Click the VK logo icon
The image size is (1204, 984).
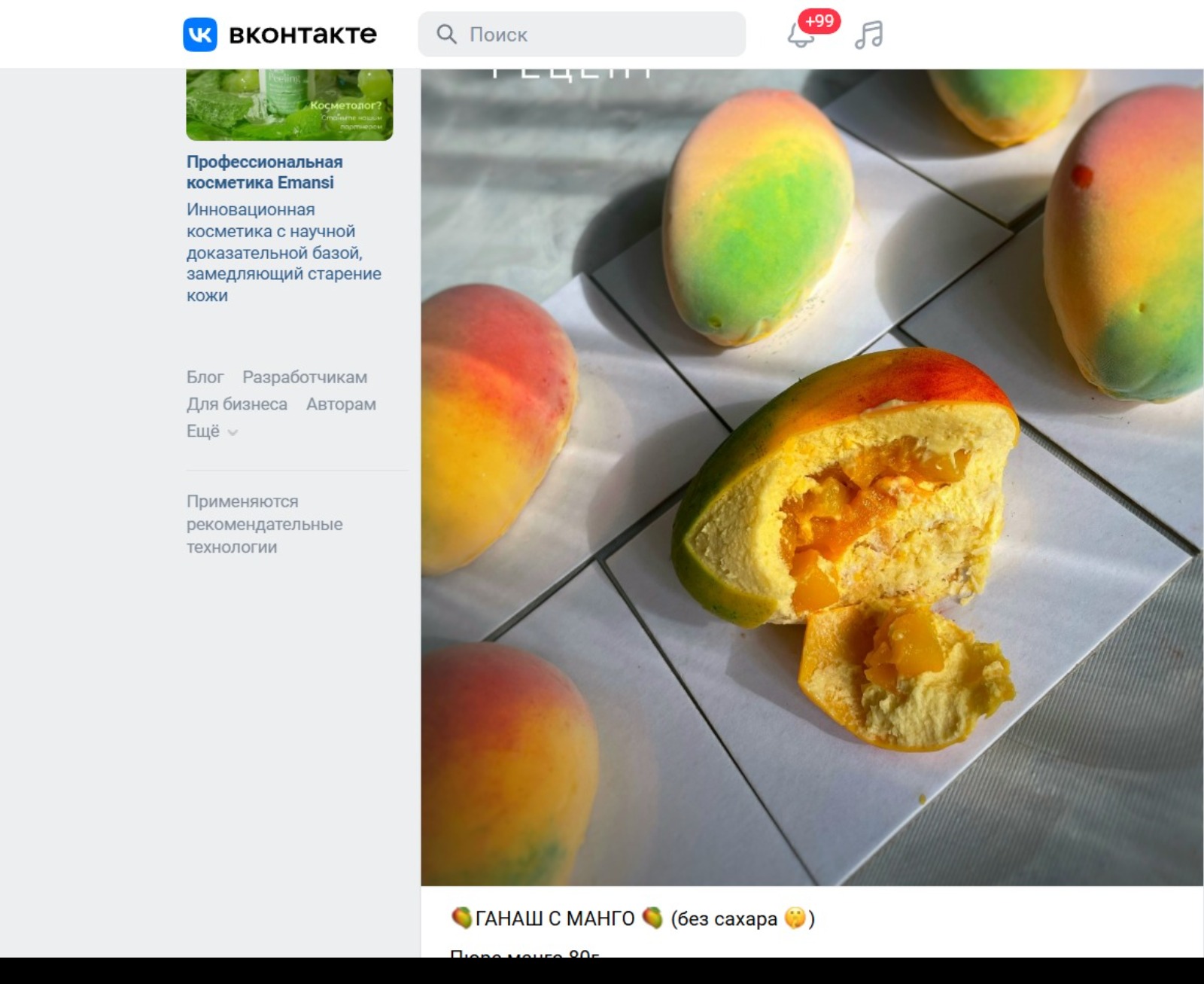(200, 35)
